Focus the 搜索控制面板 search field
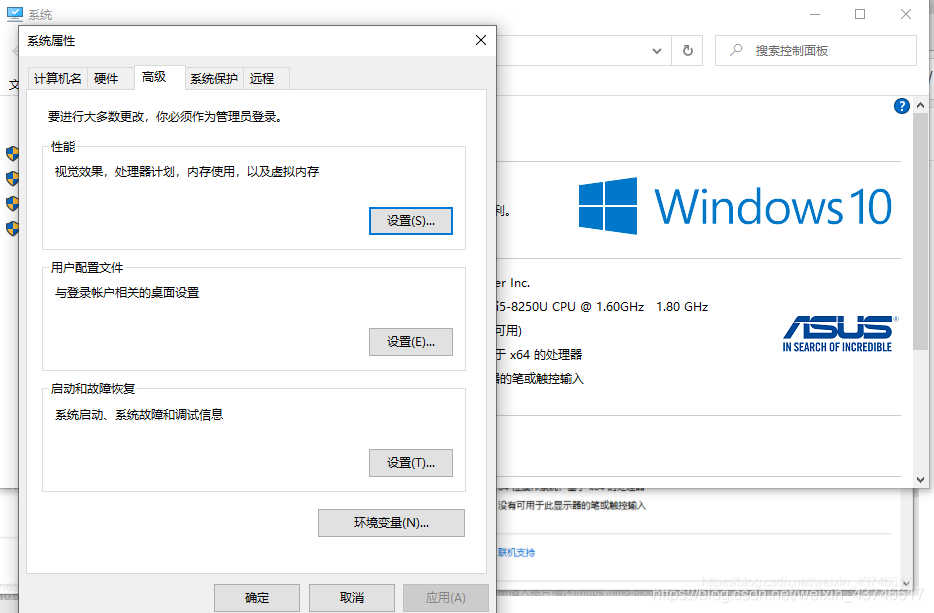 815,51
